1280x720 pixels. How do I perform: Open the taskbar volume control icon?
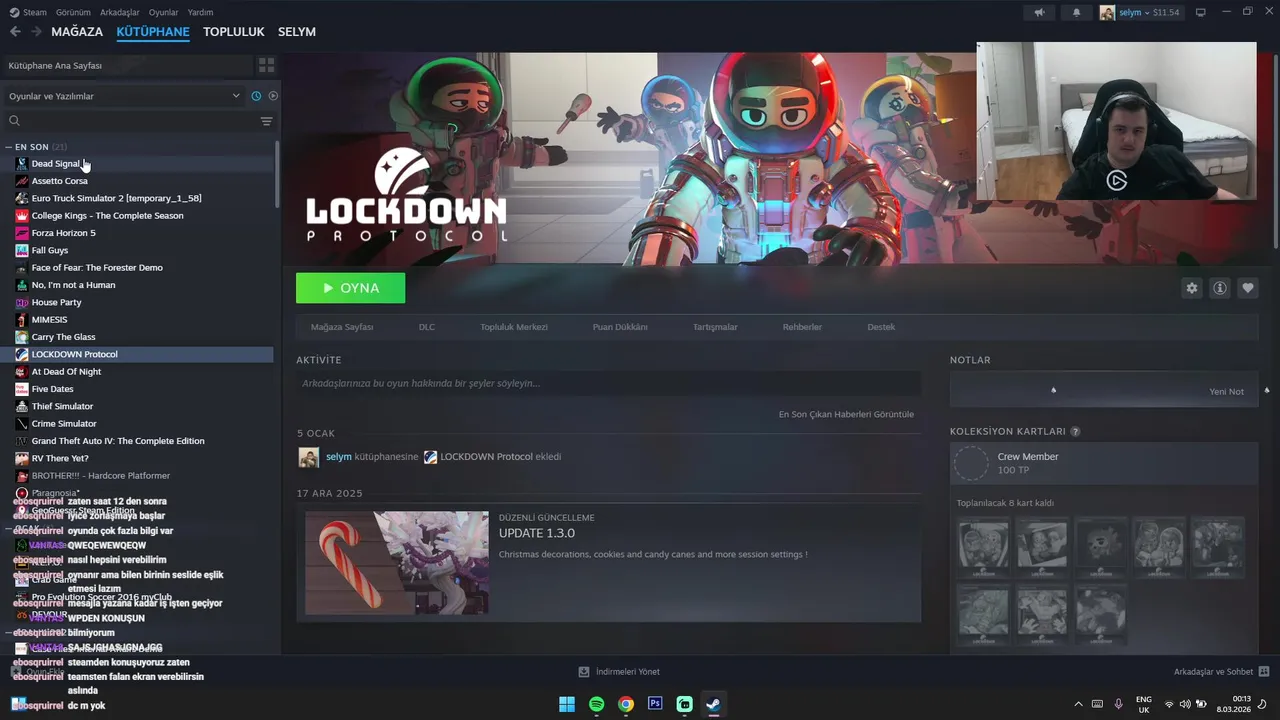coord(1184,704)
